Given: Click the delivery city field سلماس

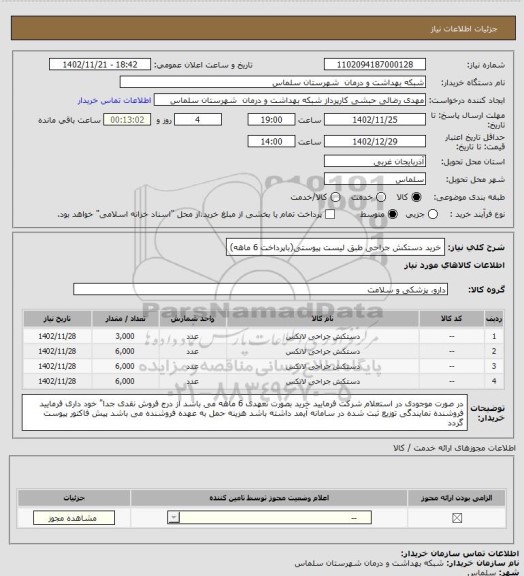Looking at the screenshot, I should [x=375, y=179].
